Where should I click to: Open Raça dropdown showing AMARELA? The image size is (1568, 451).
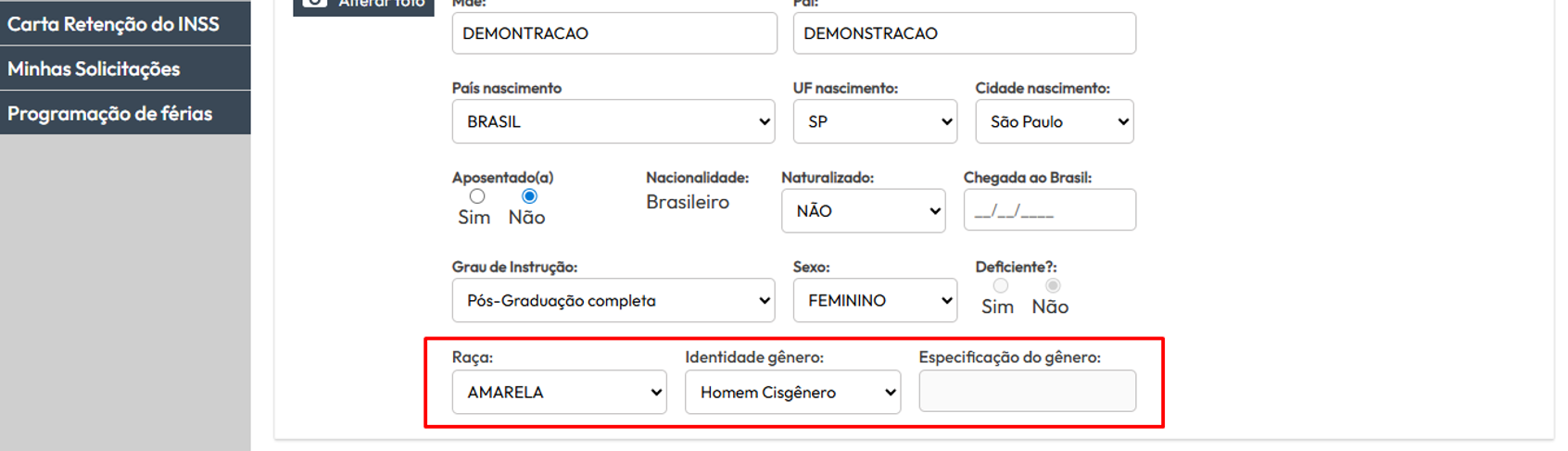pyautogui.click(x=559, y=392)
